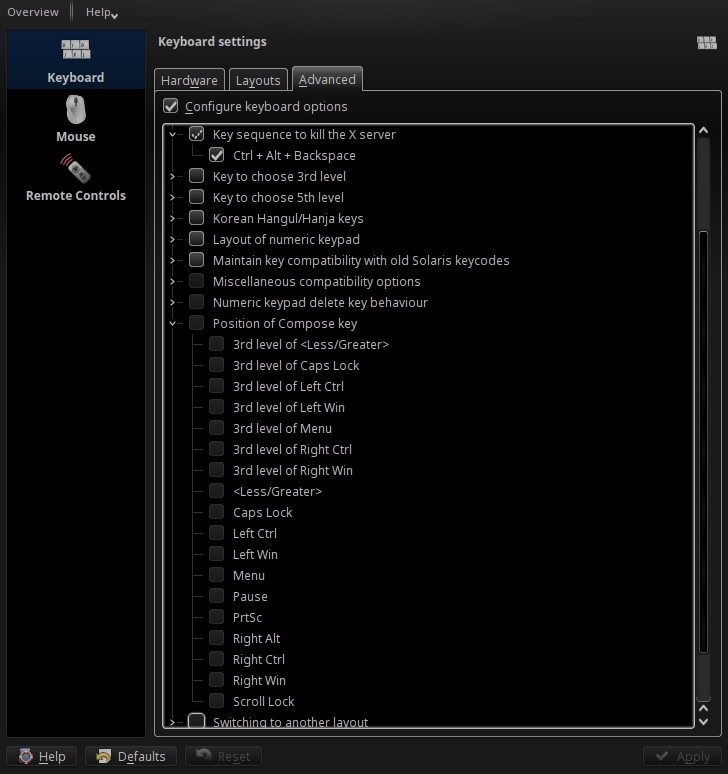Expand Numeric keypad delete key behaviour
Viewport: 728px width, 774px height.
coord(172,302)
